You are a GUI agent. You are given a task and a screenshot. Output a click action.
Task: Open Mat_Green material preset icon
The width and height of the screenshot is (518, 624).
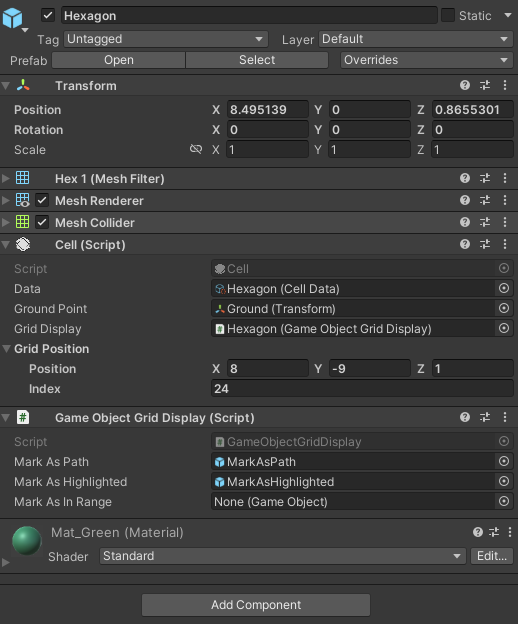click(x=494, y=532)
